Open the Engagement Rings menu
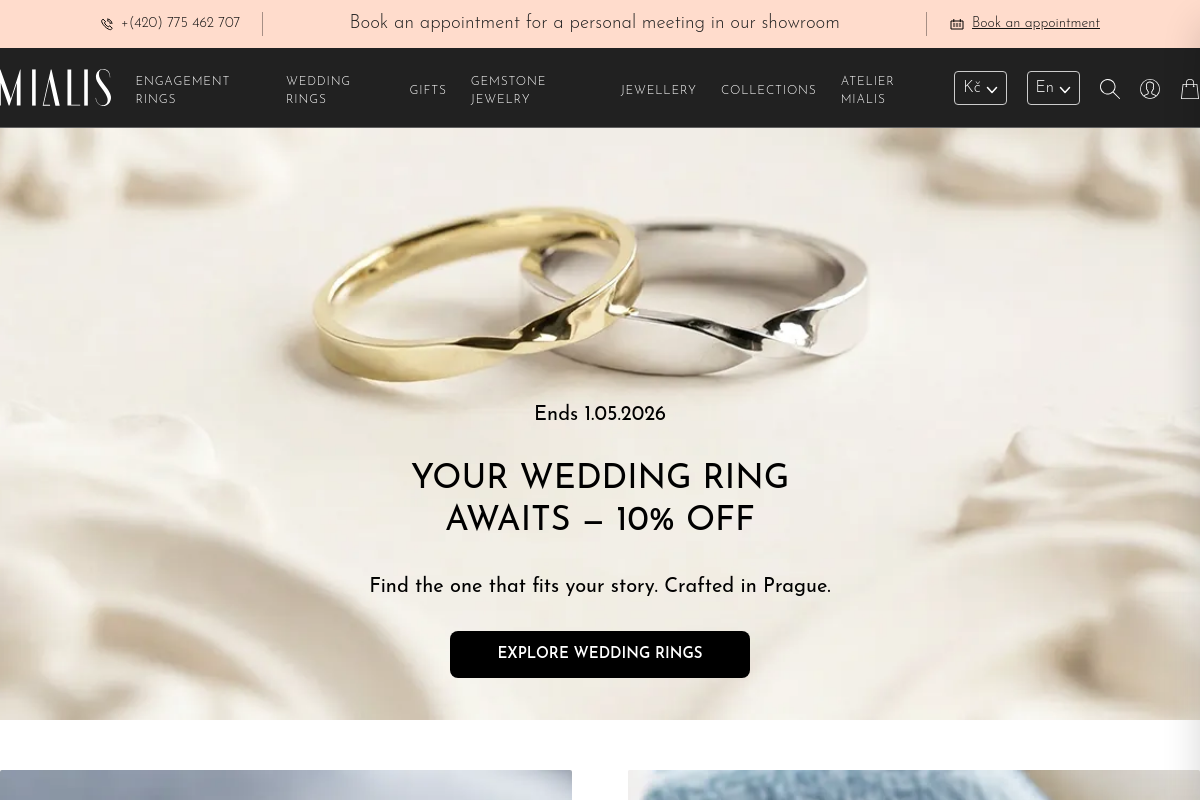The image size is (1200, 800). (183, 90)
